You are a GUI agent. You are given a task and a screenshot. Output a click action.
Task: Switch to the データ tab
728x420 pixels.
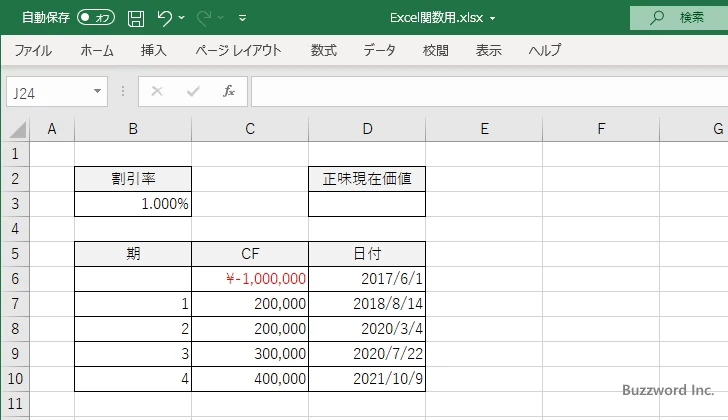[x=379, y=50]
